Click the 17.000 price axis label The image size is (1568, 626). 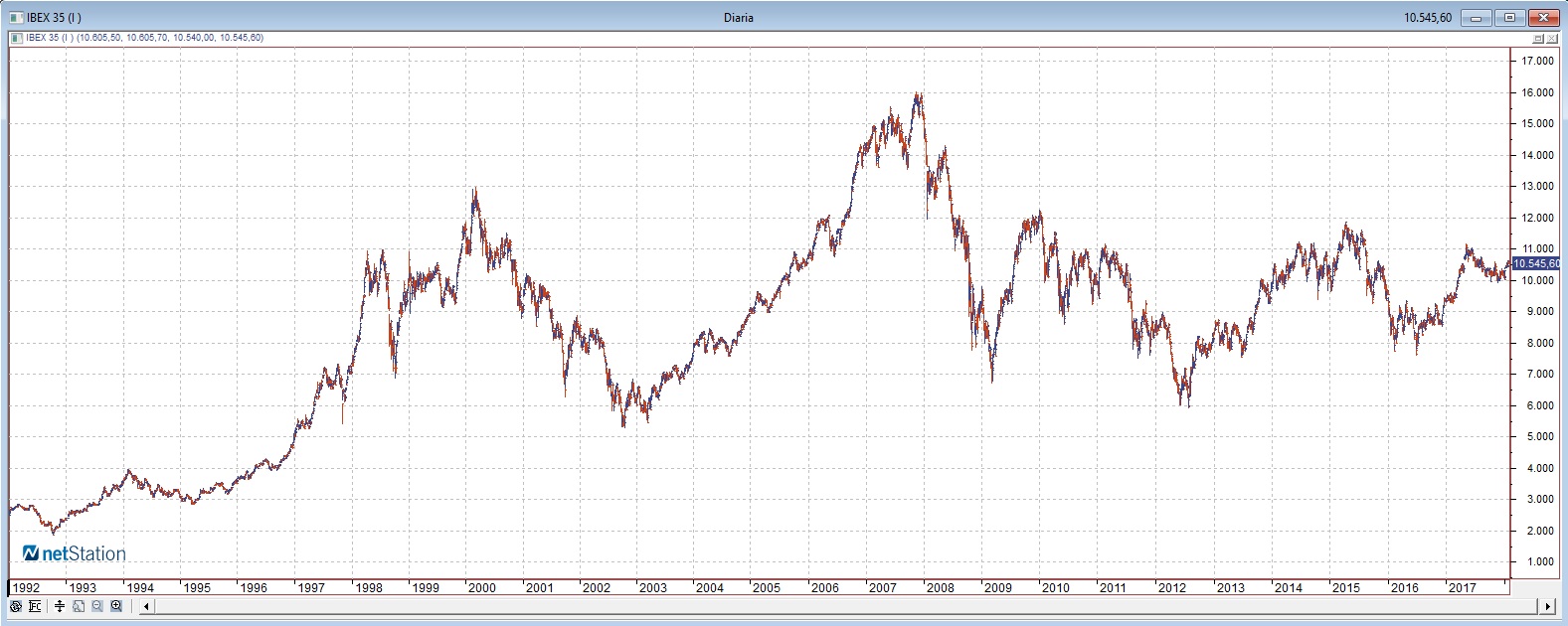1538,61
